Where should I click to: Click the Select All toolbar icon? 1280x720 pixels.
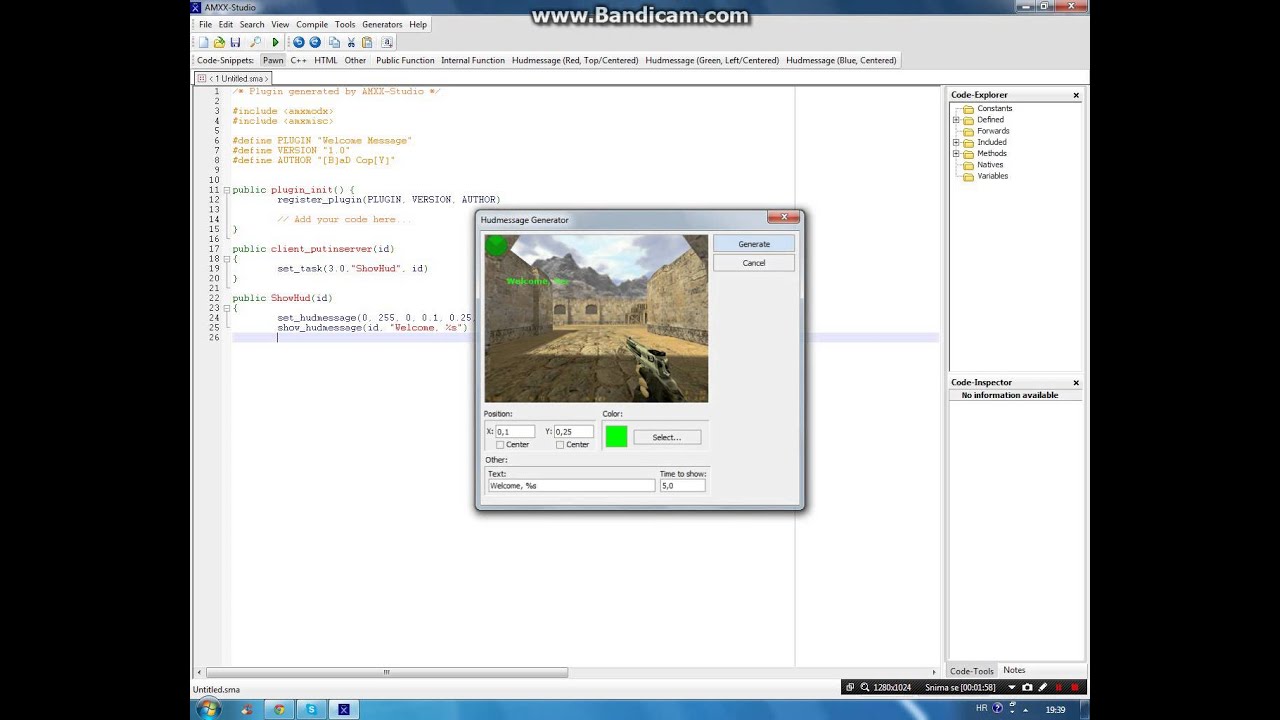pyautogui.click(x=387, y=42)
